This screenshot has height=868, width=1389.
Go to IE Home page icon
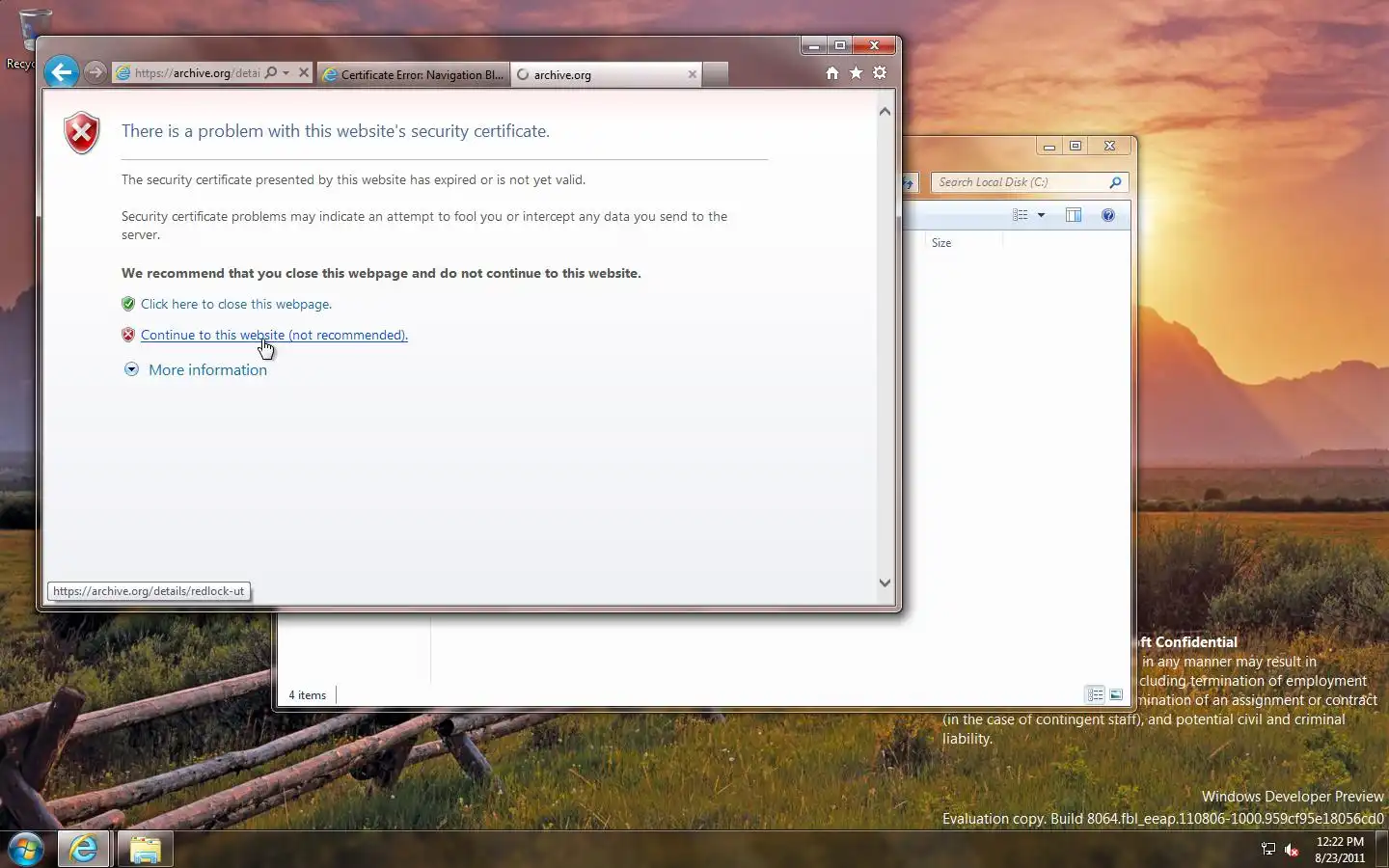pos(832,72)
